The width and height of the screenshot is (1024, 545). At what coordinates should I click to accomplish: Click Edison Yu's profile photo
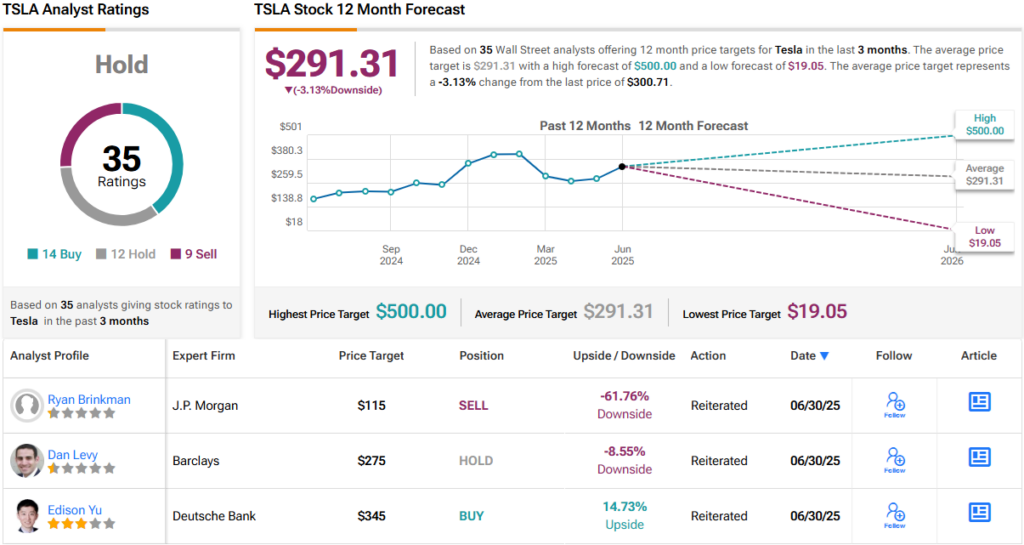coord(27,516)
